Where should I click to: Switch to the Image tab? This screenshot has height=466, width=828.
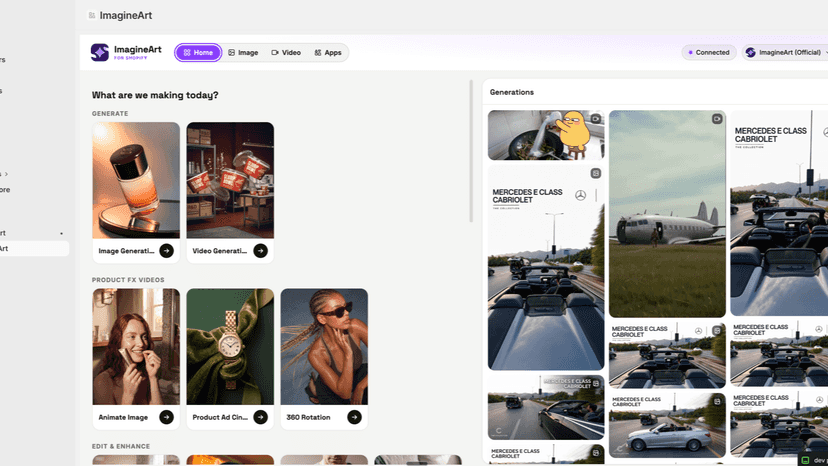click(x=243, y=52)
